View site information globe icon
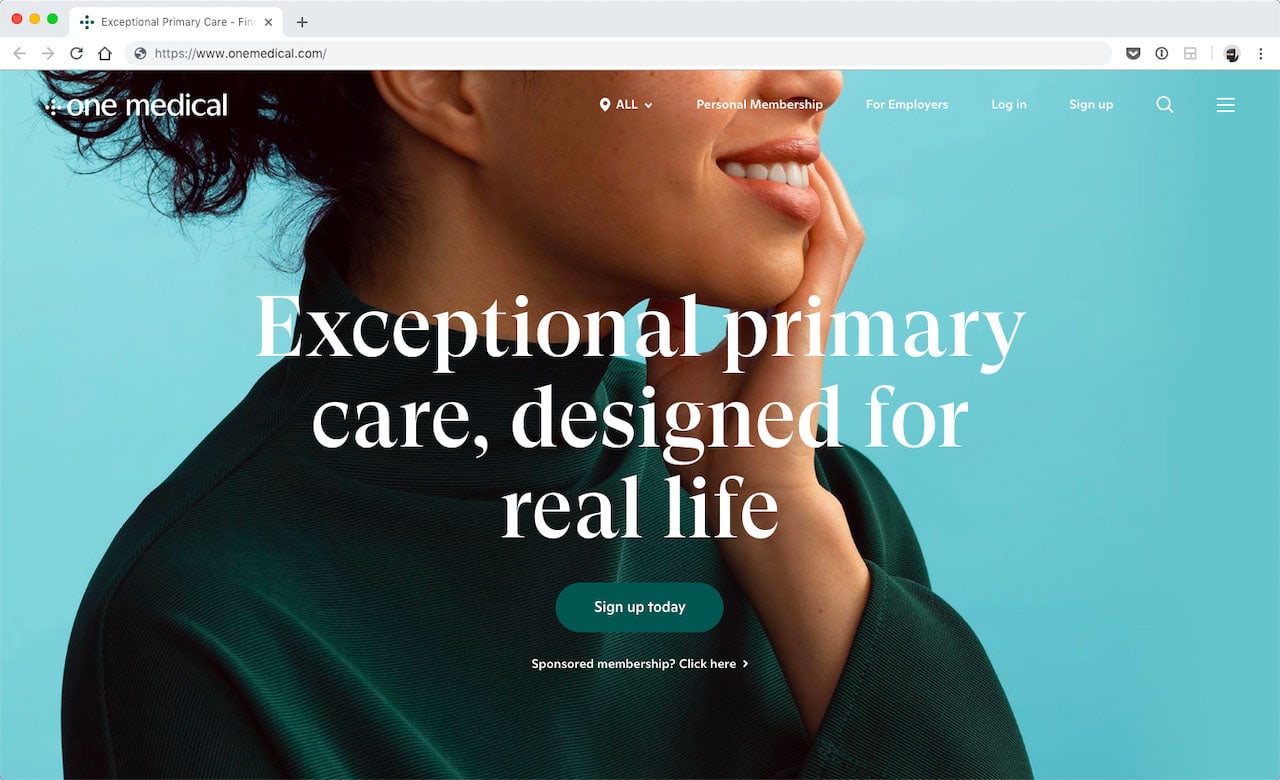The width and height of the screenshot is (1280, 780). pos(140,54)
